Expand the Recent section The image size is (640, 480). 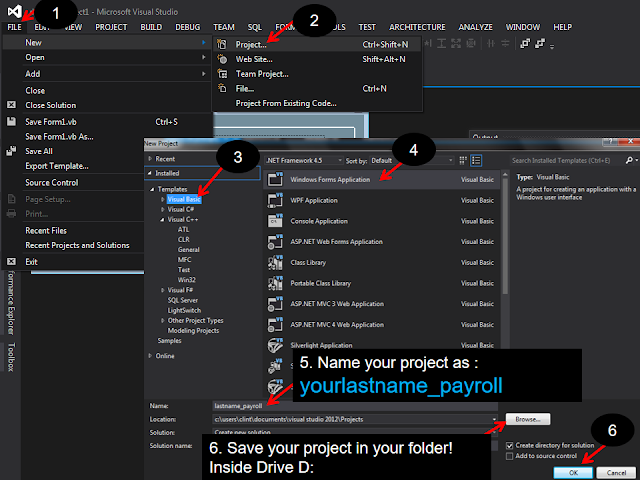(150, 159)
